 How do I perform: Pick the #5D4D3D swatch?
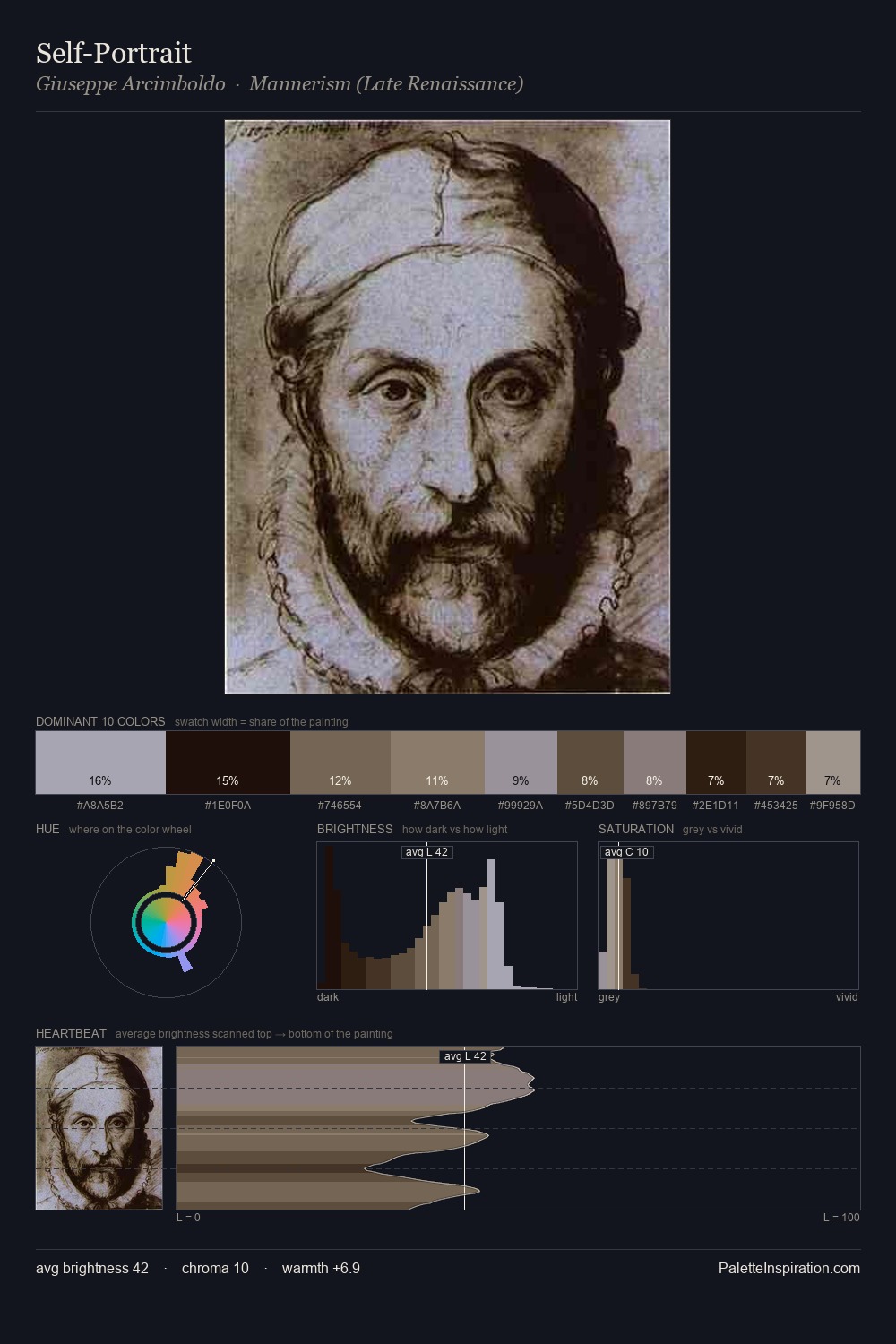click(x=590, y=762)
